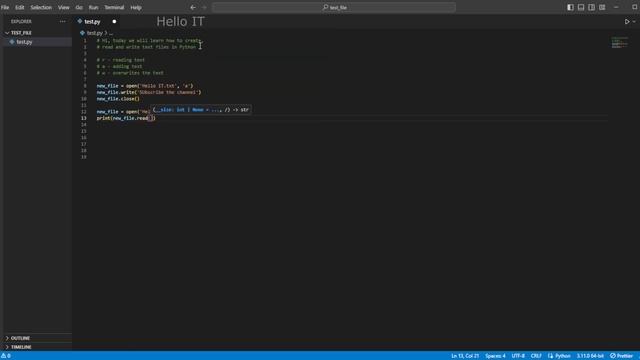Go back with the left arrow
640x360 pixels.
(193, 7)
